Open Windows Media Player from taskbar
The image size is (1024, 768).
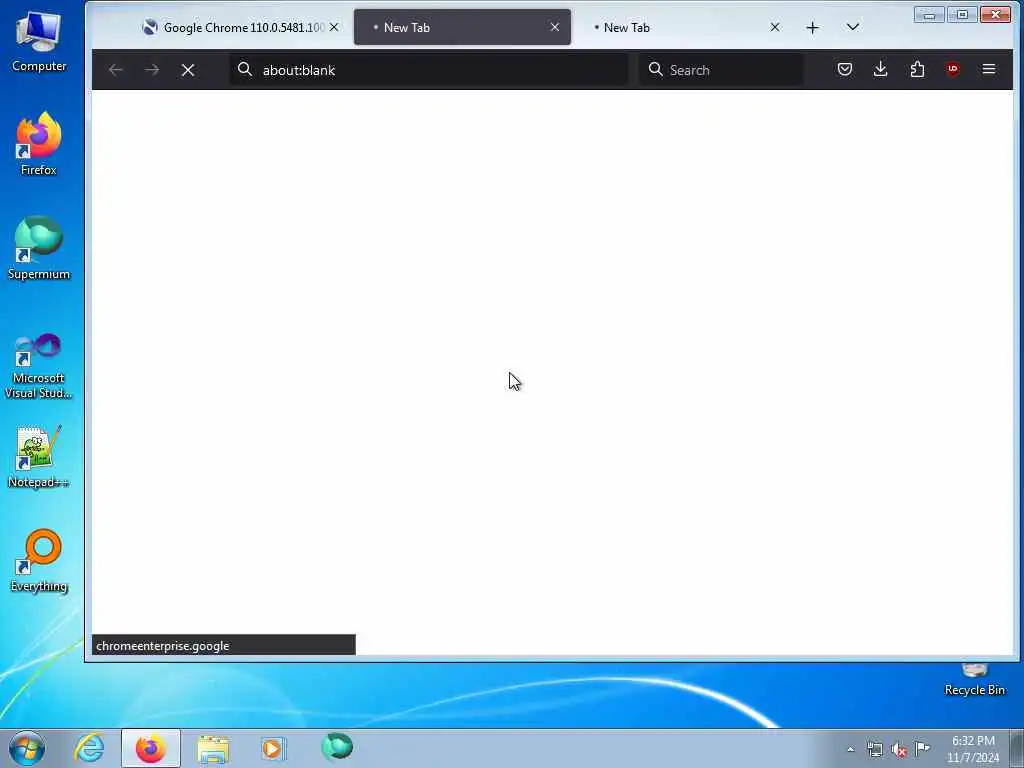tap(273, 748)
